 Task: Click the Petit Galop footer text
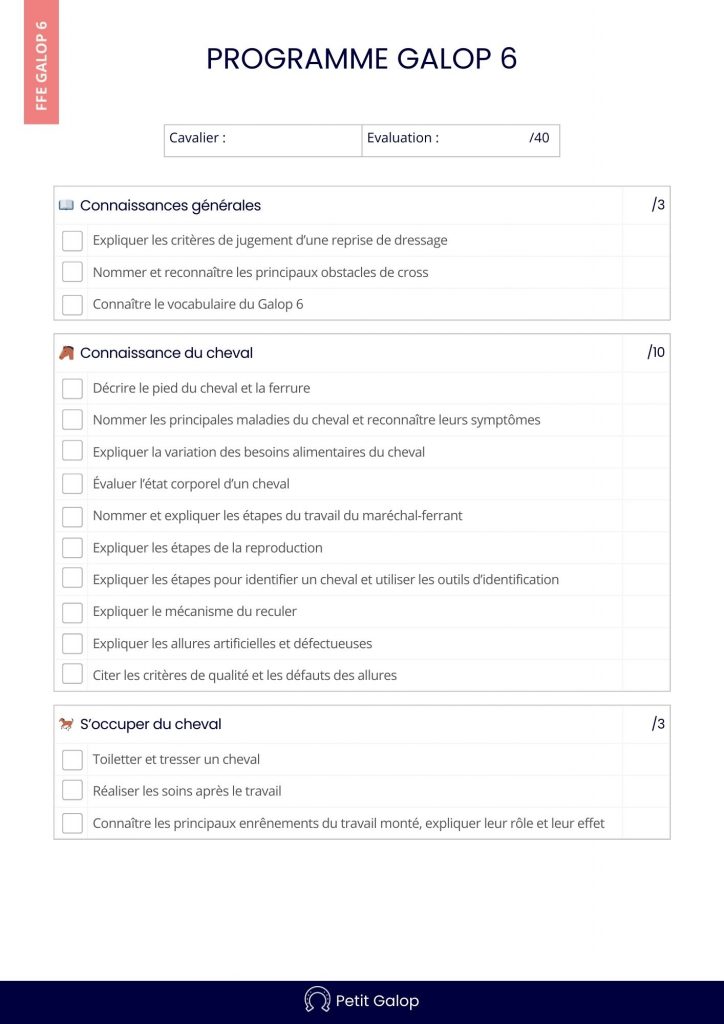click(x=377, y=1000)
